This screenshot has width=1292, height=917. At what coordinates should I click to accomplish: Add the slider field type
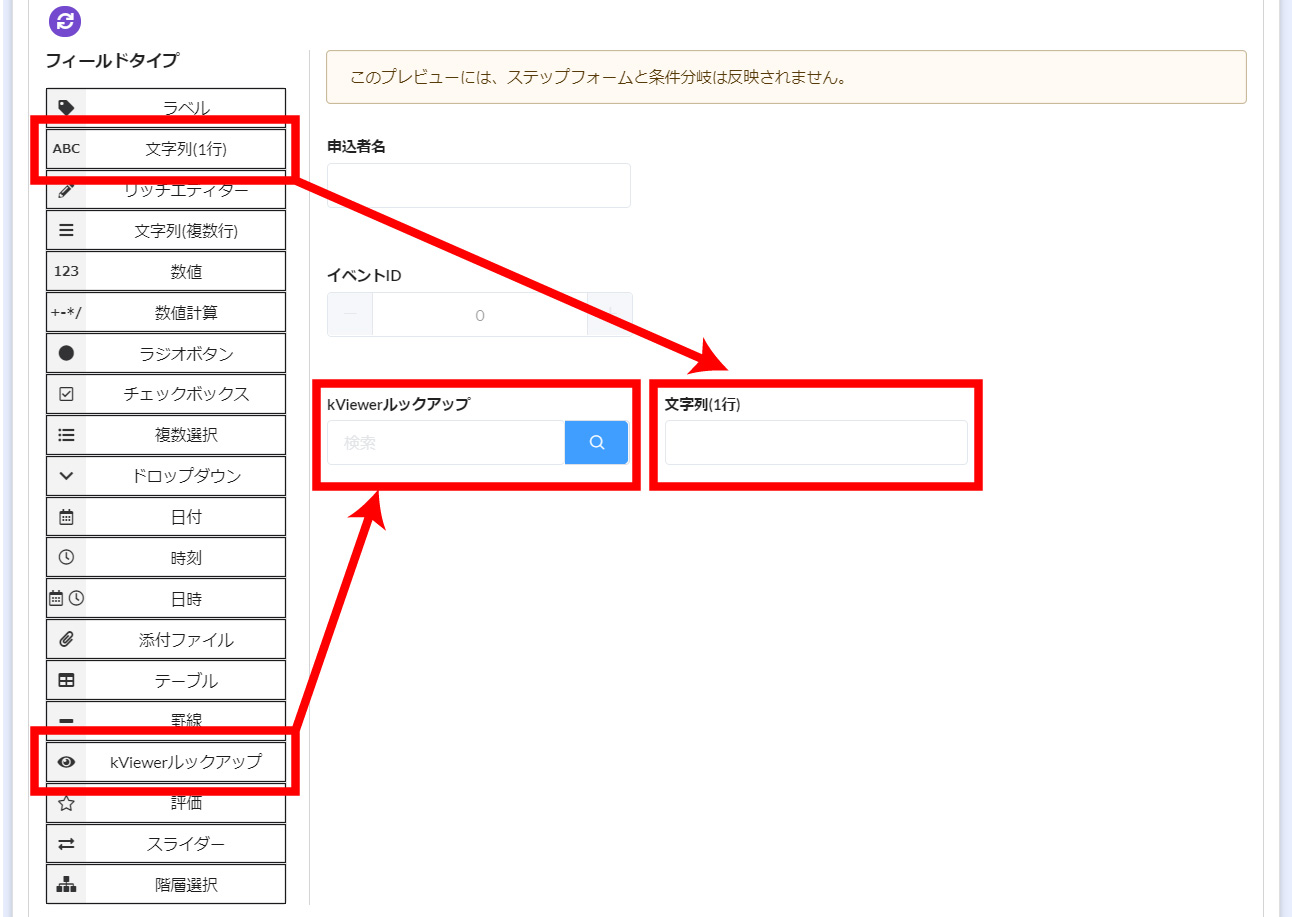click(x=166, y=844)
